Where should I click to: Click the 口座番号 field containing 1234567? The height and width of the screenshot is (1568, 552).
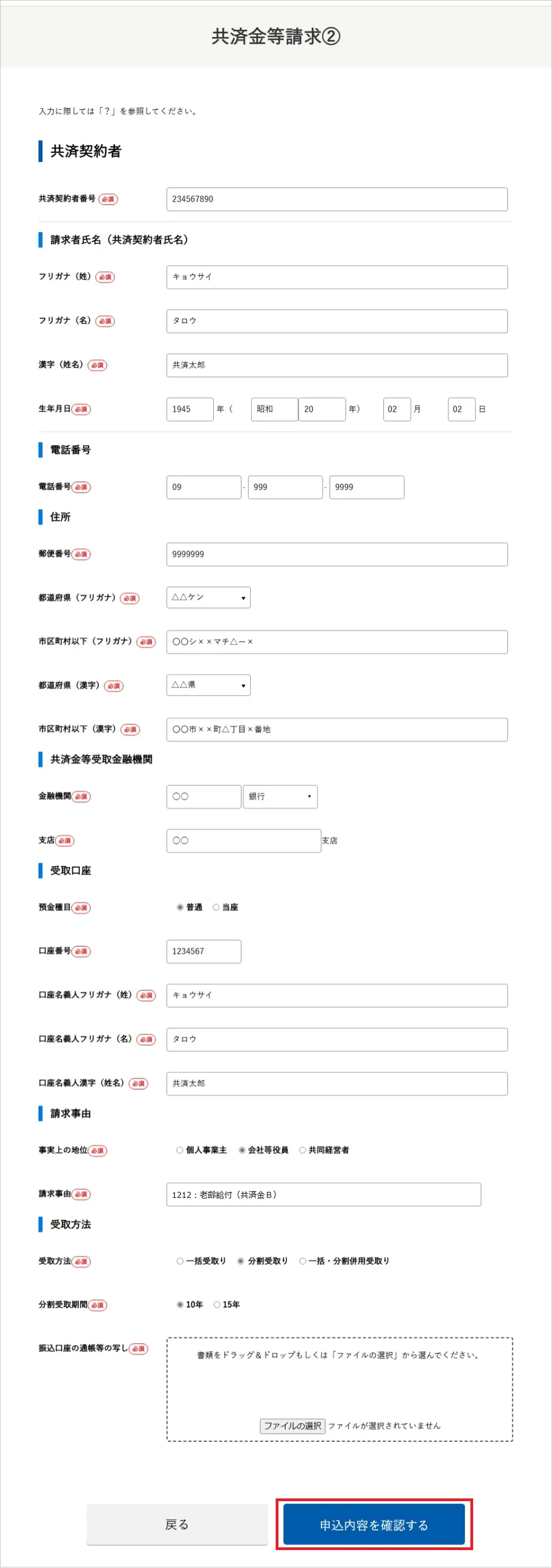tap(203, 951)
